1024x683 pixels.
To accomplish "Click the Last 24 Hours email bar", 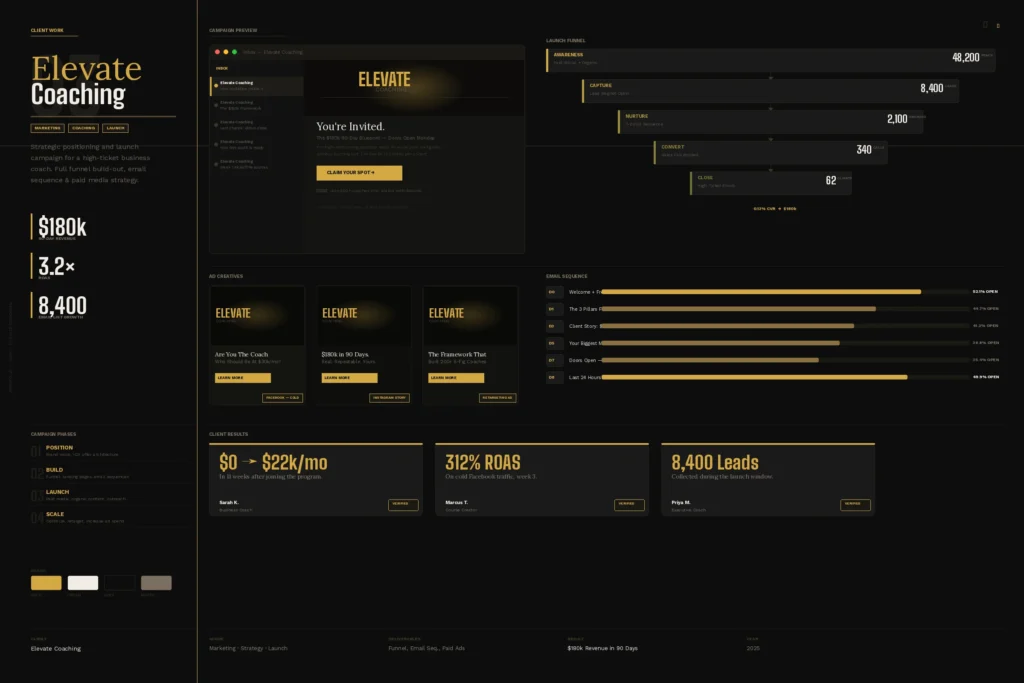I will pos(753,377).
